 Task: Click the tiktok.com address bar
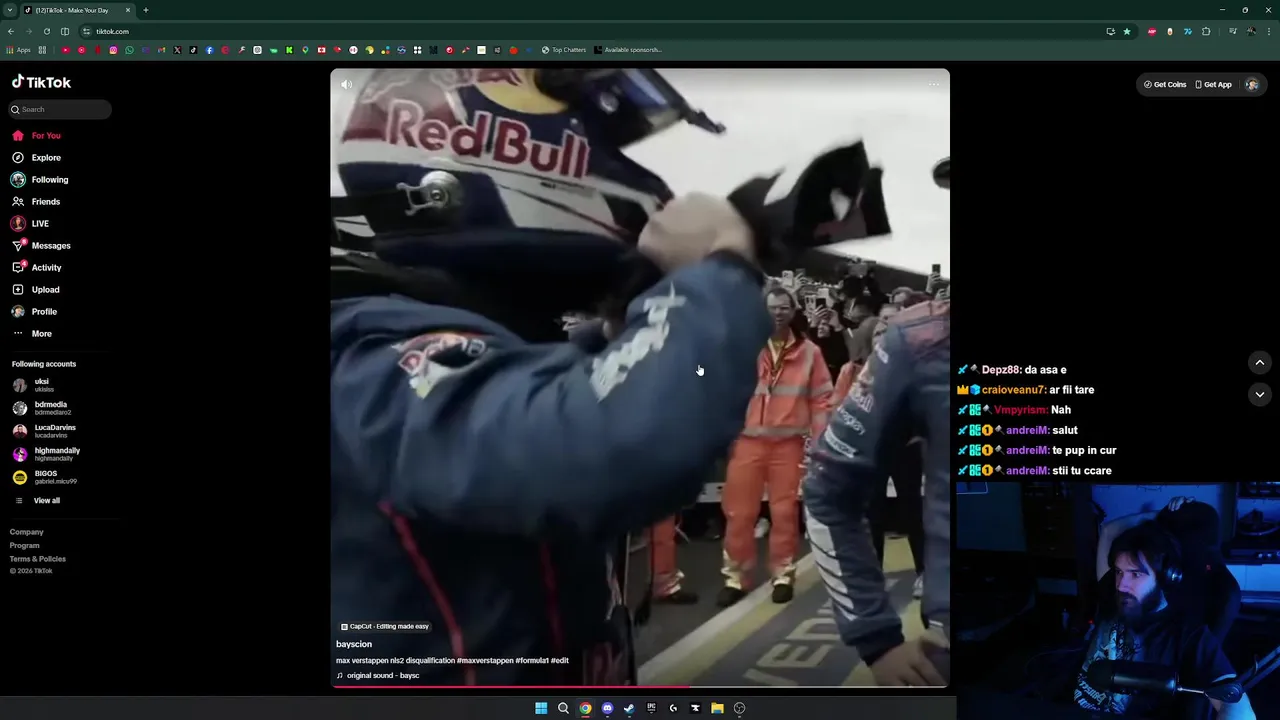(600, 31)
